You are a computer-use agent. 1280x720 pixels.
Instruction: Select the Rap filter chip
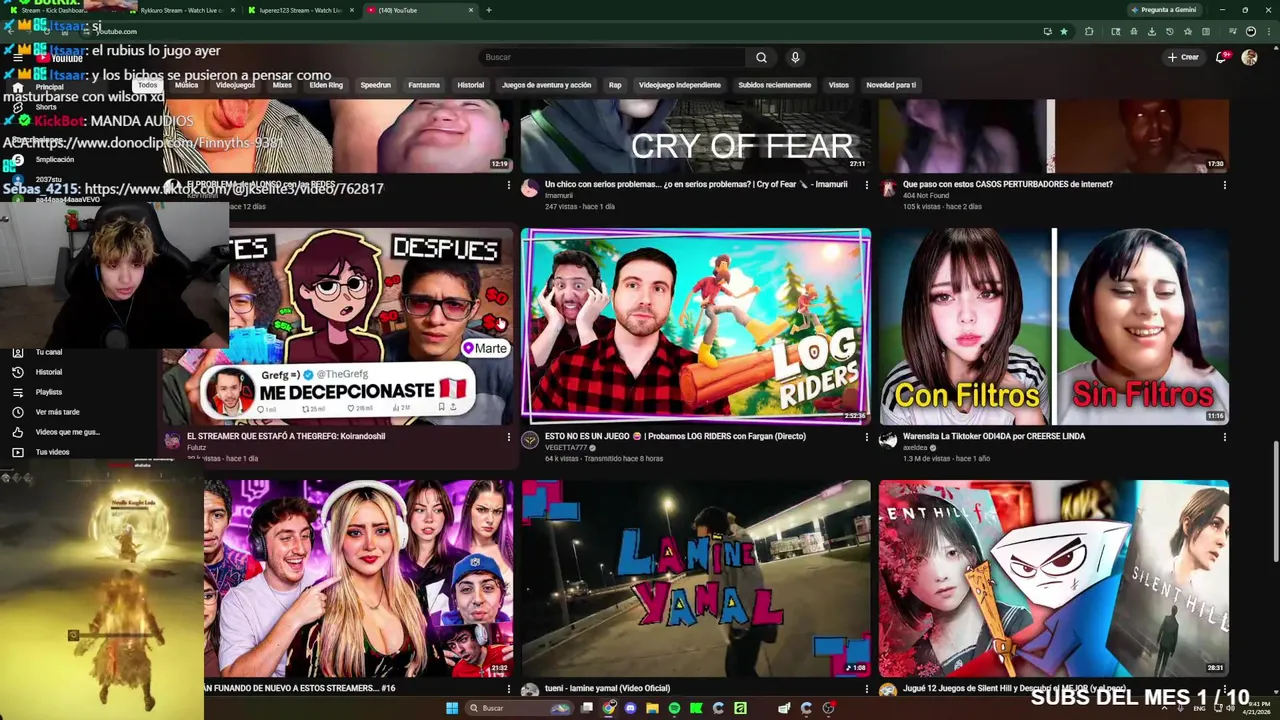click(615, 85)
